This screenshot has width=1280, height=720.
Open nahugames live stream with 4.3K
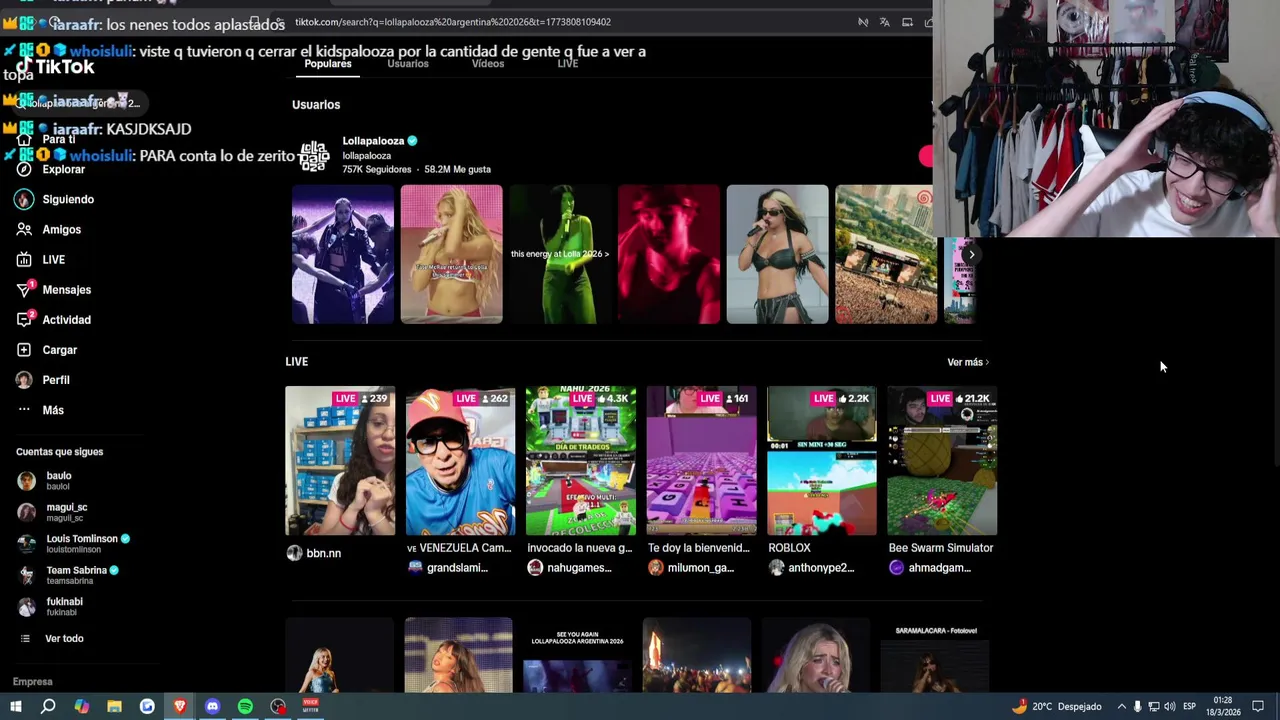(x=581, y=461)
